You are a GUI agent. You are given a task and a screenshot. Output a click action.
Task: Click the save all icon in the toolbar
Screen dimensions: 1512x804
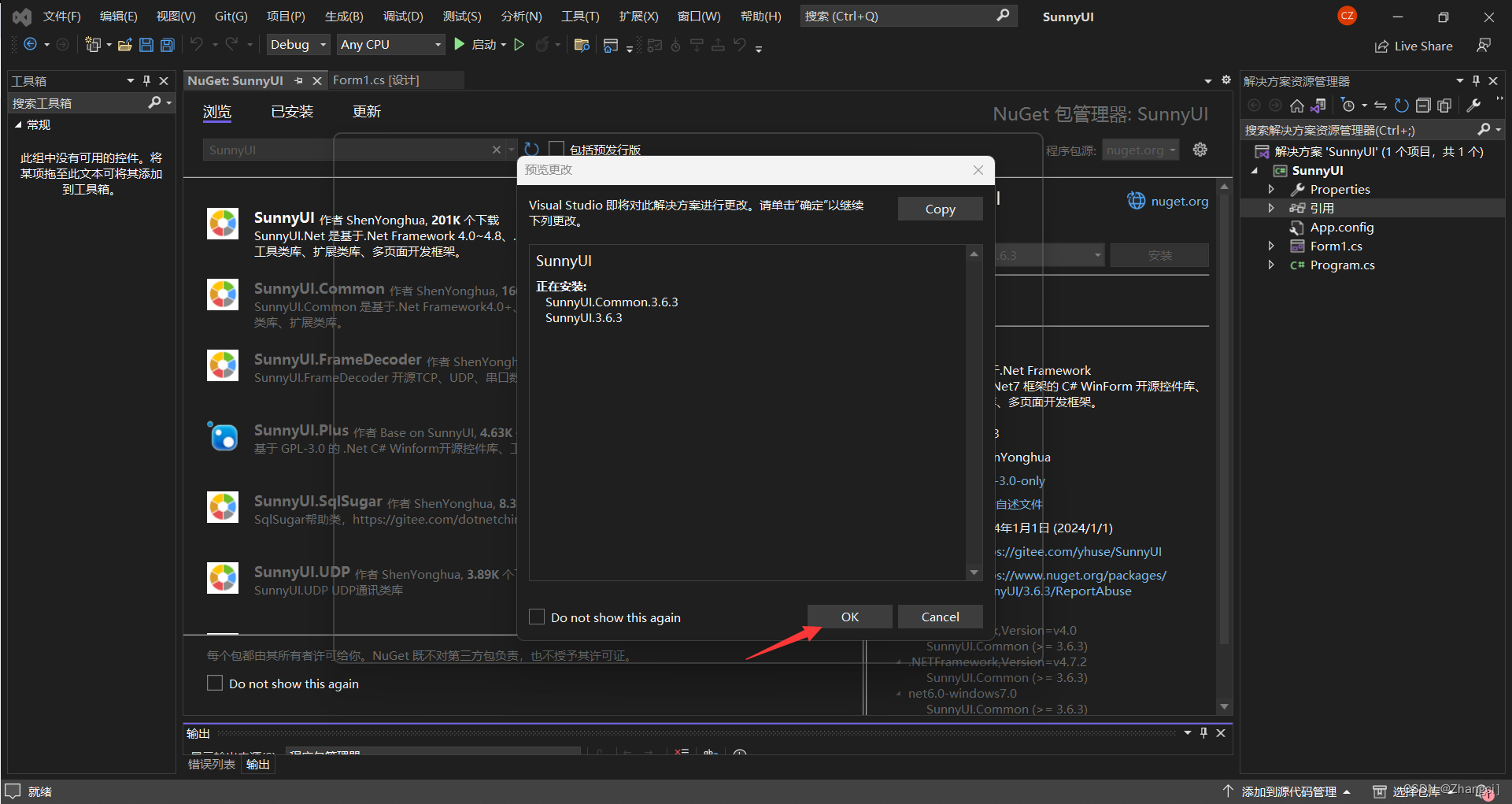tap(167, 45)
